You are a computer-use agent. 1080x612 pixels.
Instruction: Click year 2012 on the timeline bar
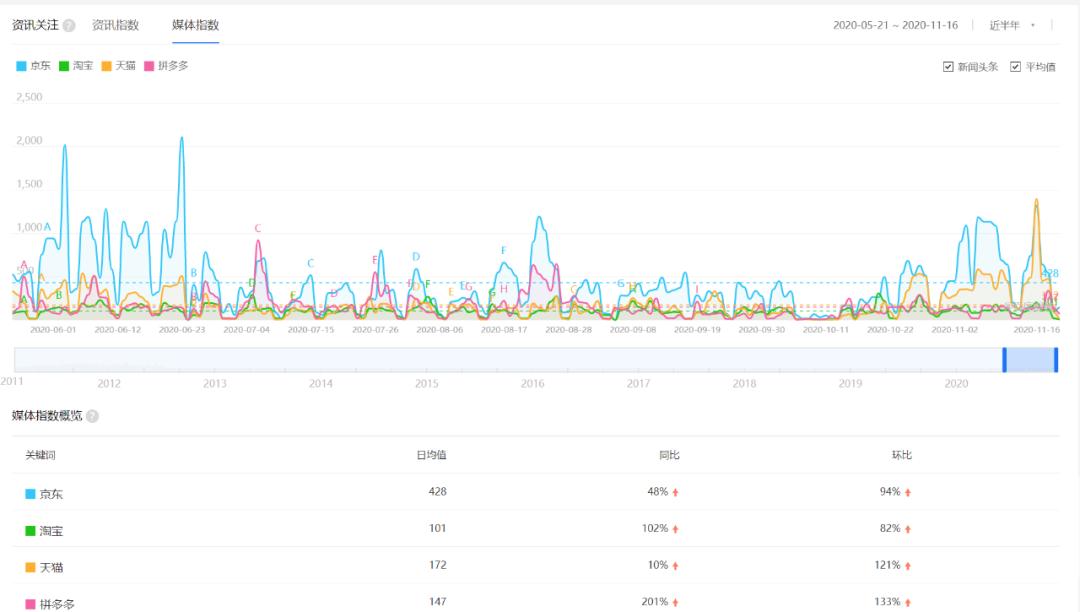(109, 383)
